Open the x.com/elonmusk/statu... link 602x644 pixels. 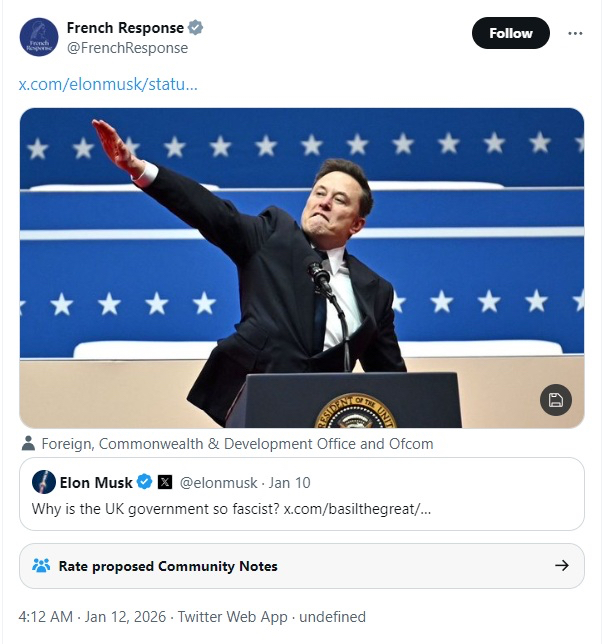[108, 84]
